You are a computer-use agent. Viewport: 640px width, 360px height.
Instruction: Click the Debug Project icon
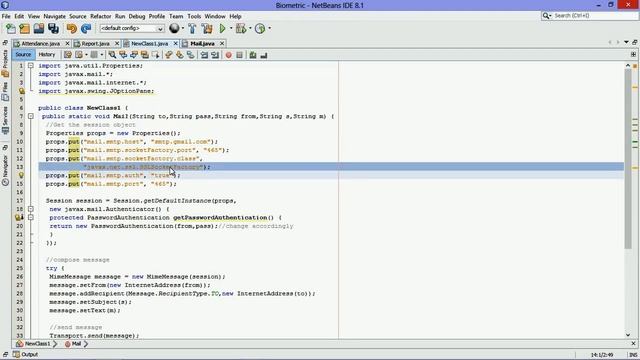[x=241, y=29]
